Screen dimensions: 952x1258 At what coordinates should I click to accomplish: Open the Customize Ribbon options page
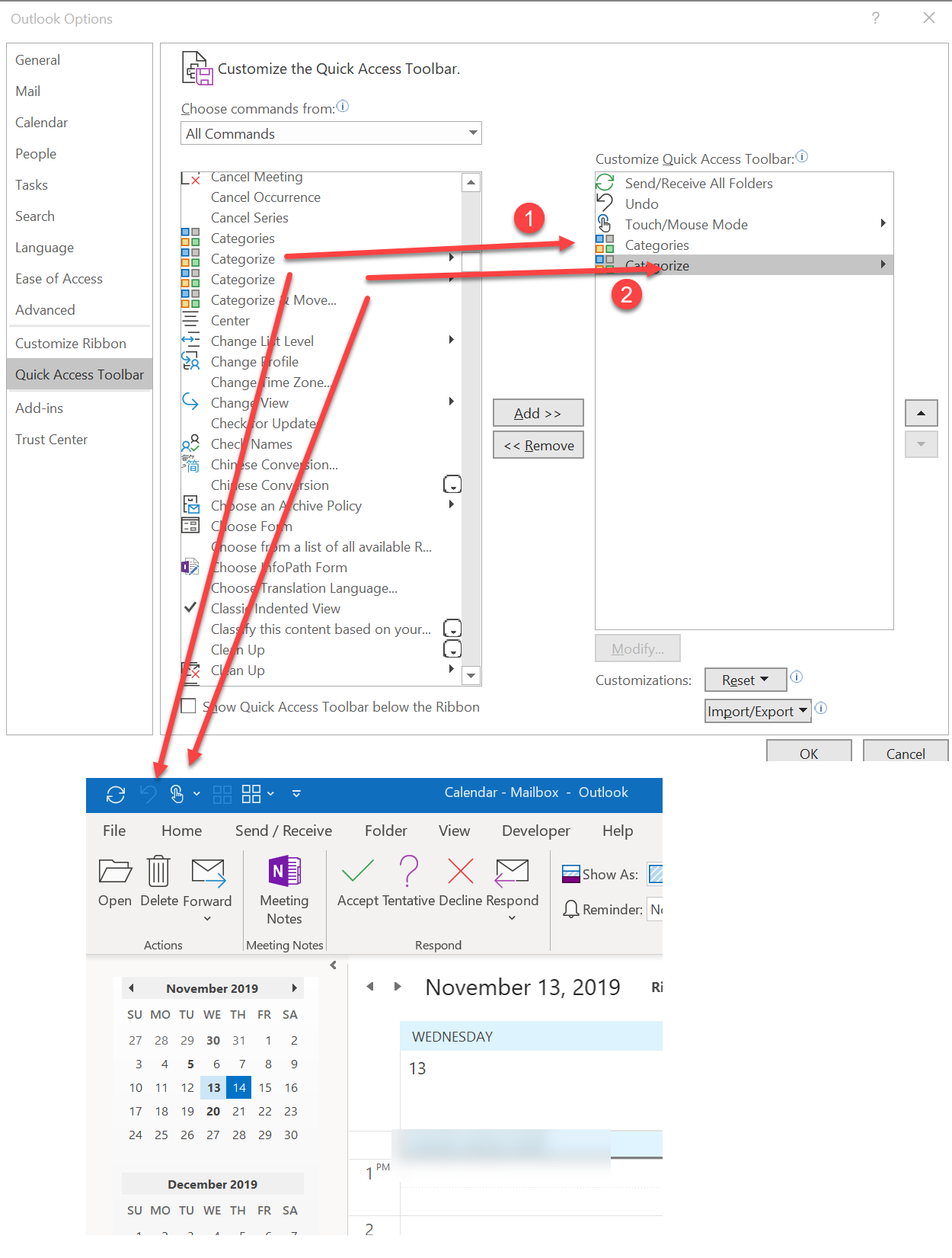click(79, 343)
